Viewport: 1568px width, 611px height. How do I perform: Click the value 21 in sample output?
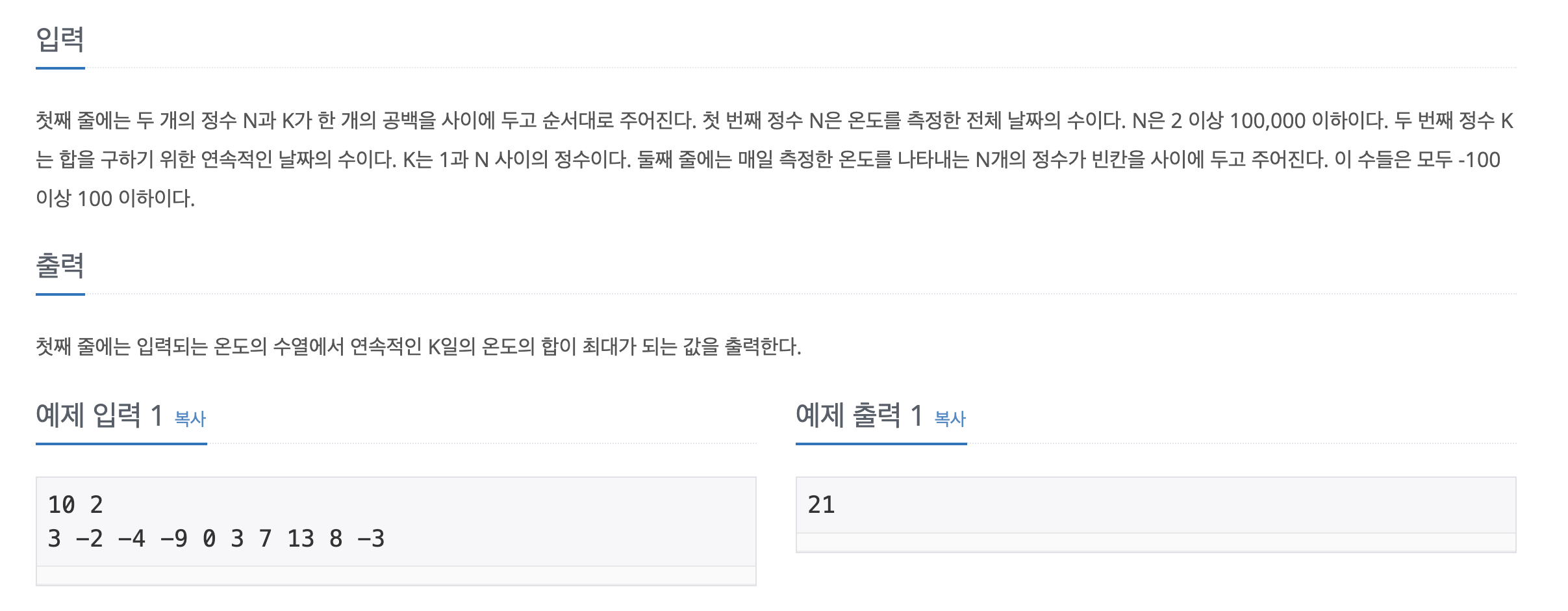click(821, 504)
